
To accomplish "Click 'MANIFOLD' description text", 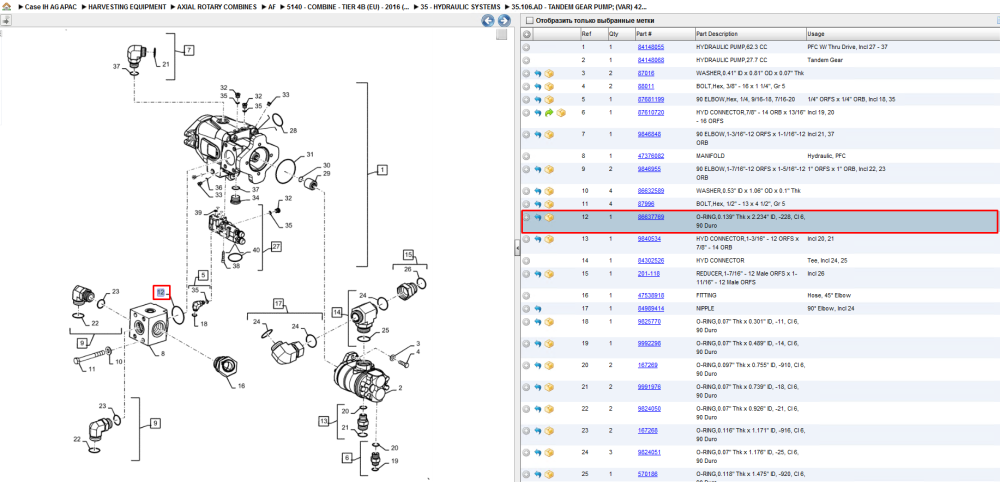I will (x=710, y=156).
